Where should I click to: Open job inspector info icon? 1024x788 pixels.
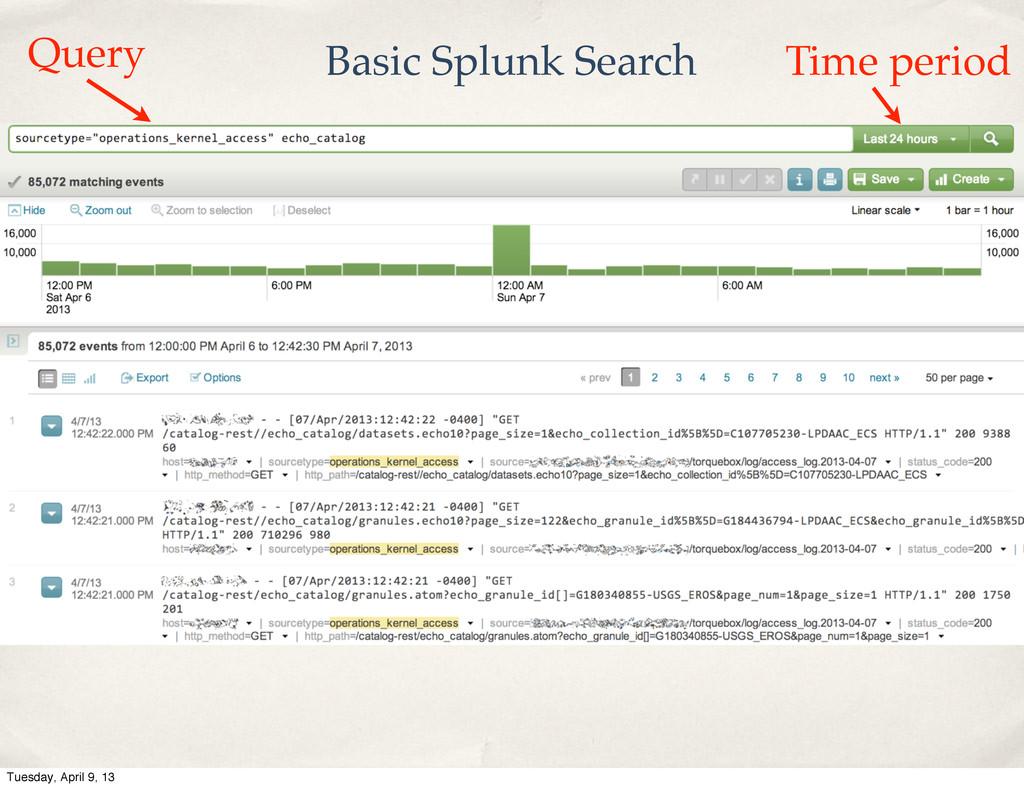point(799,180)
